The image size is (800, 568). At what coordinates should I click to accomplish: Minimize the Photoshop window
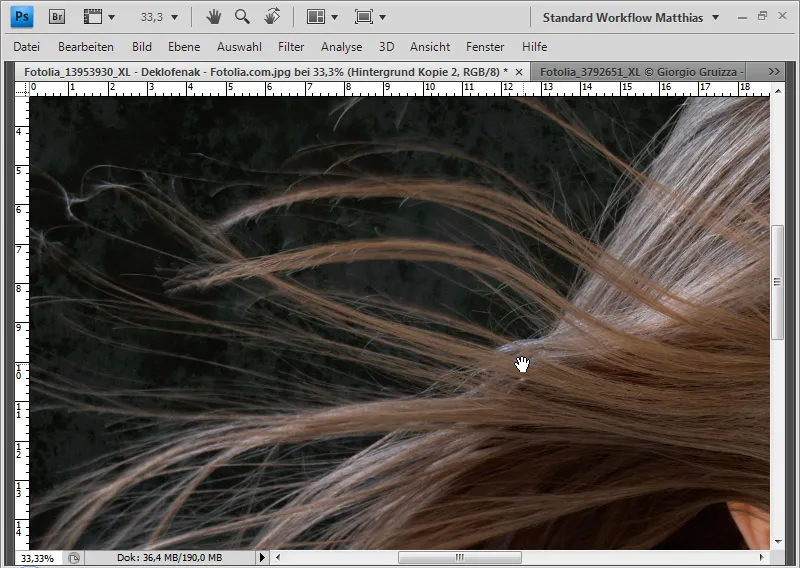tap(742, 17)
